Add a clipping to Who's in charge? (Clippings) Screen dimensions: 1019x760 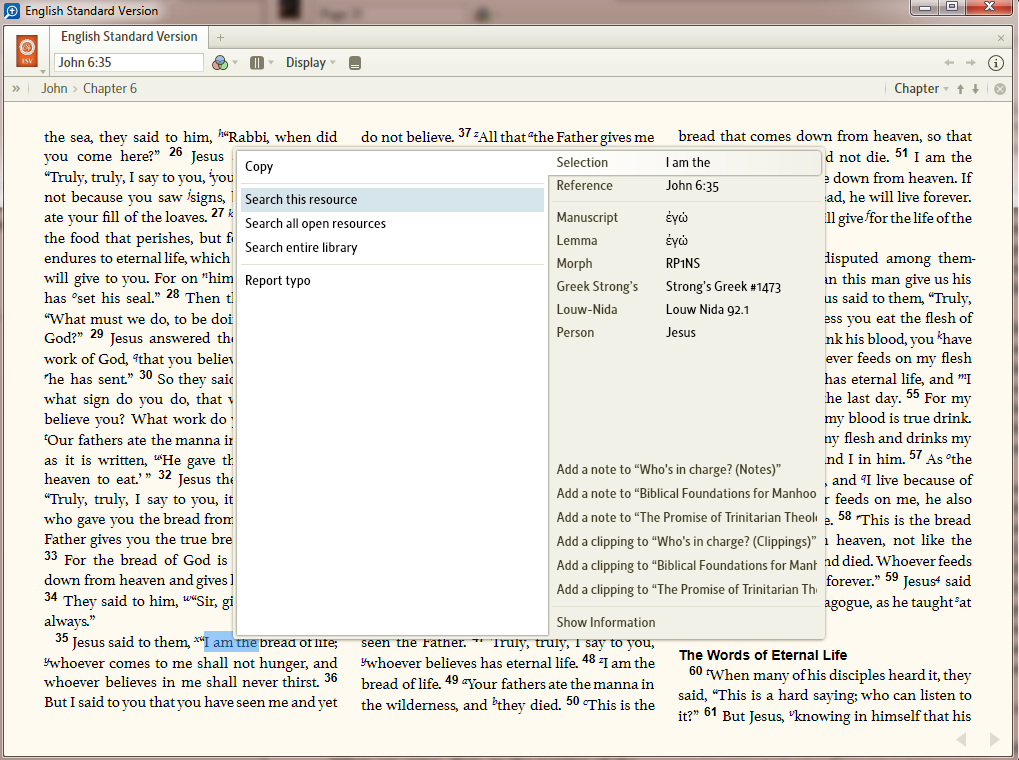click(x=687, y=542)
